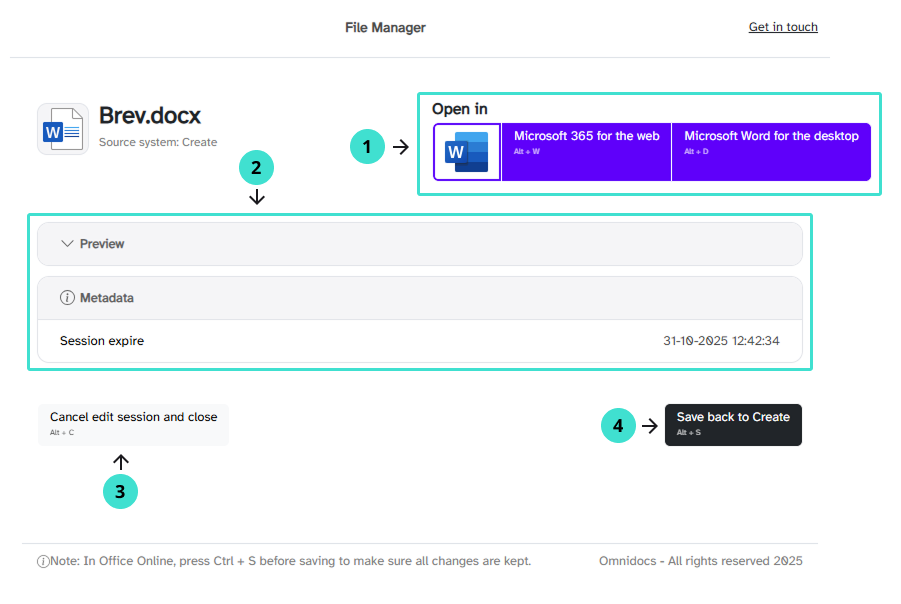Click the numbered marker 3 circle

tap(121, 491)
